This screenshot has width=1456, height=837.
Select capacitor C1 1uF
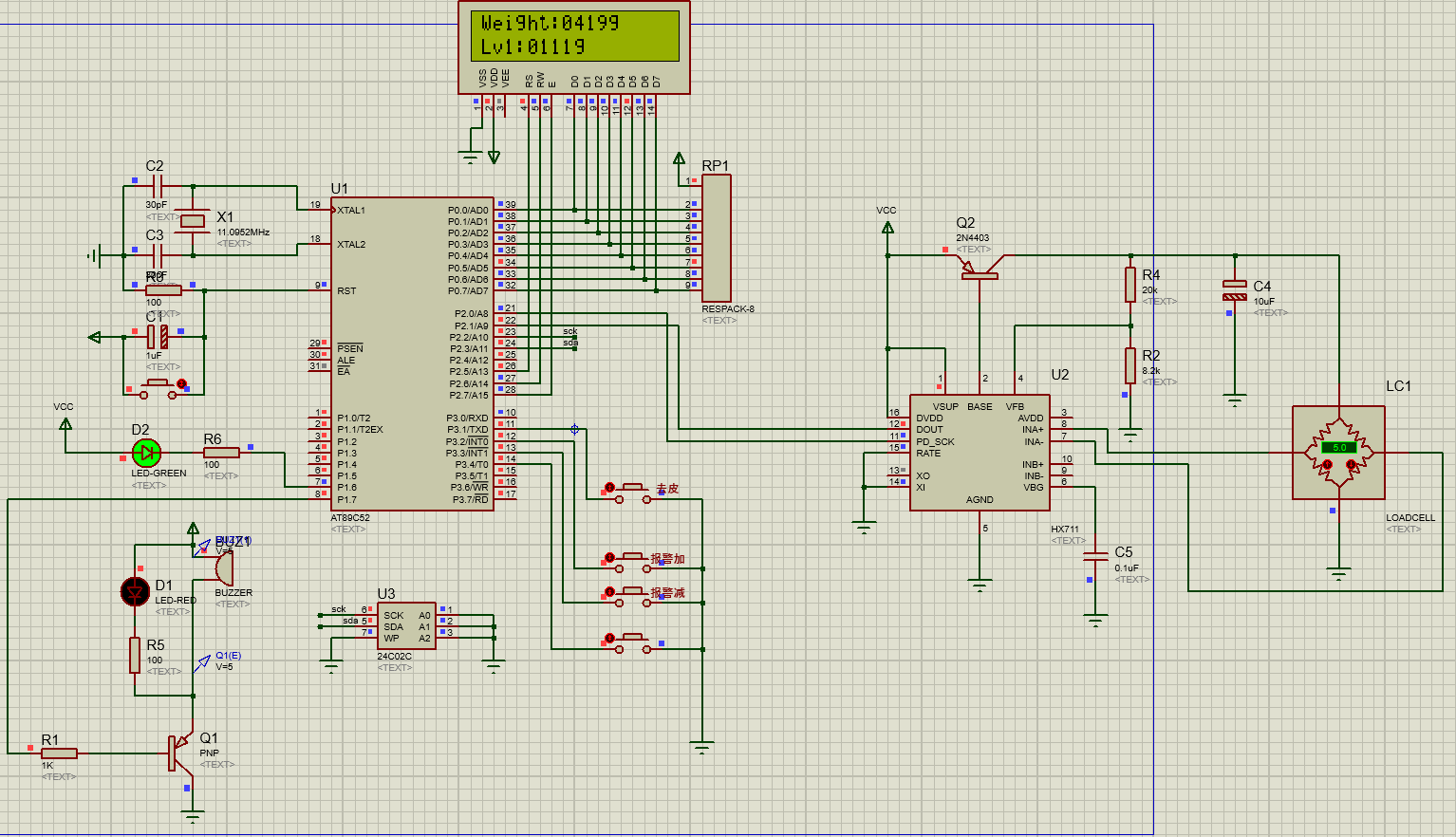(x=158, y=336)
